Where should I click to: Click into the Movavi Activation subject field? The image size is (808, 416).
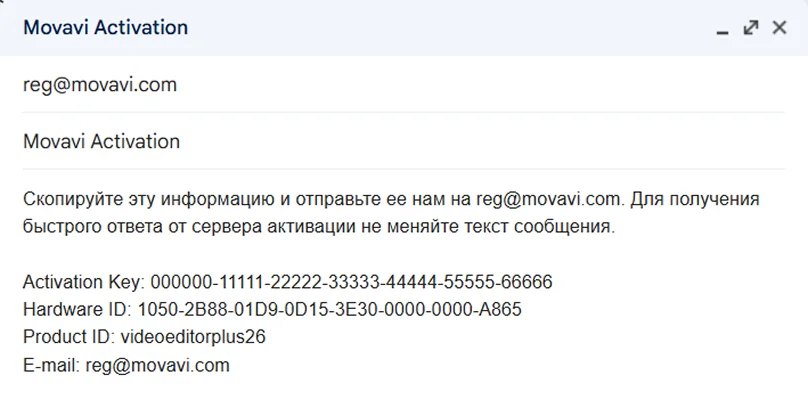tap(101, 141)
